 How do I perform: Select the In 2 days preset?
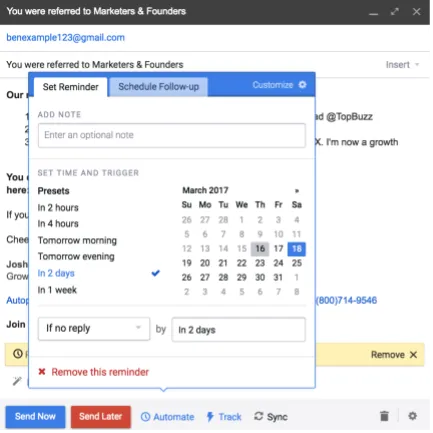click(x=56, y=273)
